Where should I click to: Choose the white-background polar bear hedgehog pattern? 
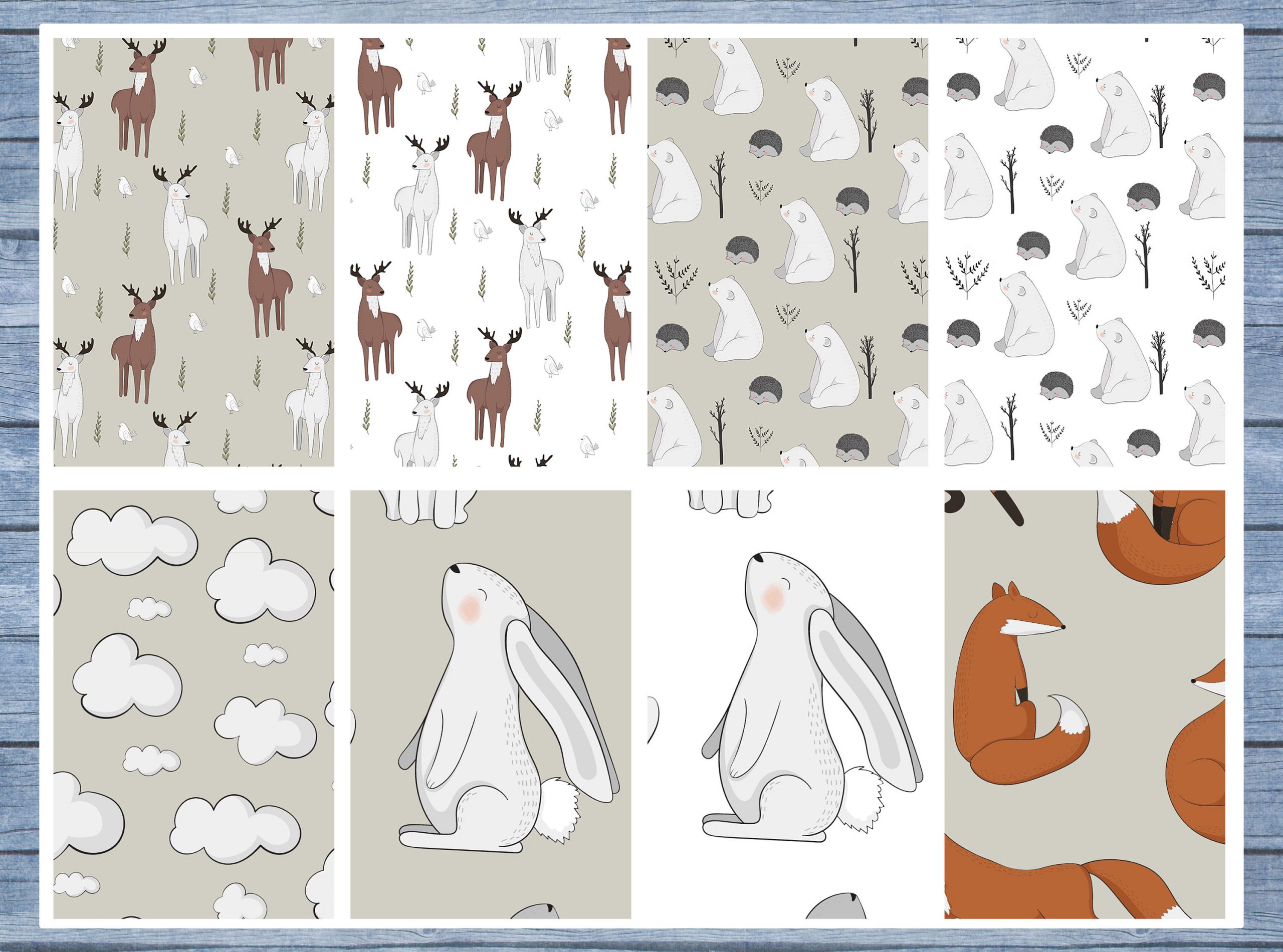pyautogui.click(x=1084, y=252)
